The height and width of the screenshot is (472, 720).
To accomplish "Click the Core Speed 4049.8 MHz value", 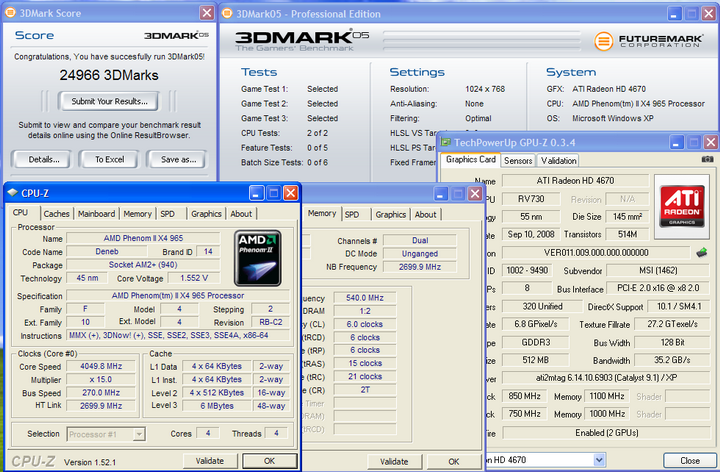I will [101, 366].
